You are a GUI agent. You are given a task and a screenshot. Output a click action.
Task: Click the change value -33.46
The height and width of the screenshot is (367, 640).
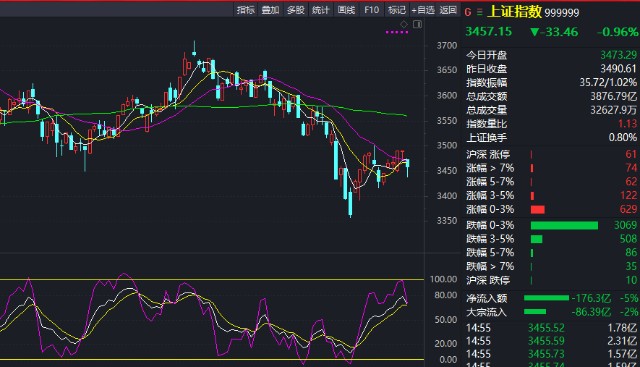(559, 32)
